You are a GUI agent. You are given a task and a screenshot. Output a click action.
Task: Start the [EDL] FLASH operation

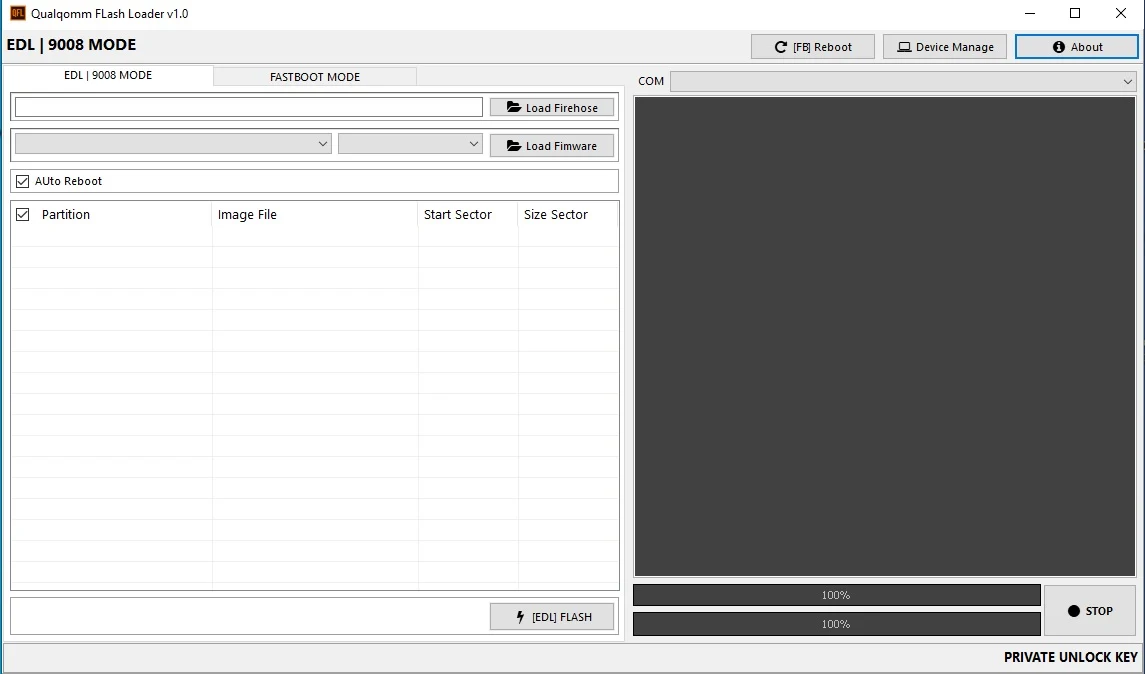click(551, 617)
